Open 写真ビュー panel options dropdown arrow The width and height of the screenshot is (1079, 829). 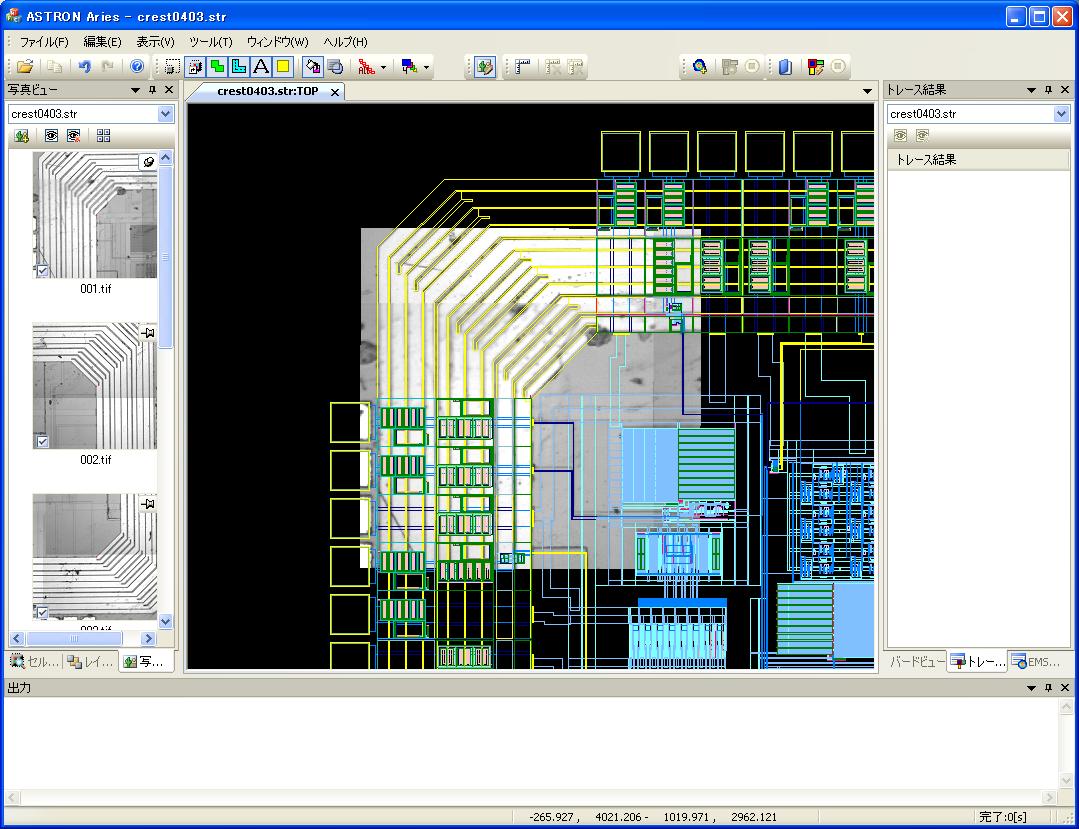[136, 90]
